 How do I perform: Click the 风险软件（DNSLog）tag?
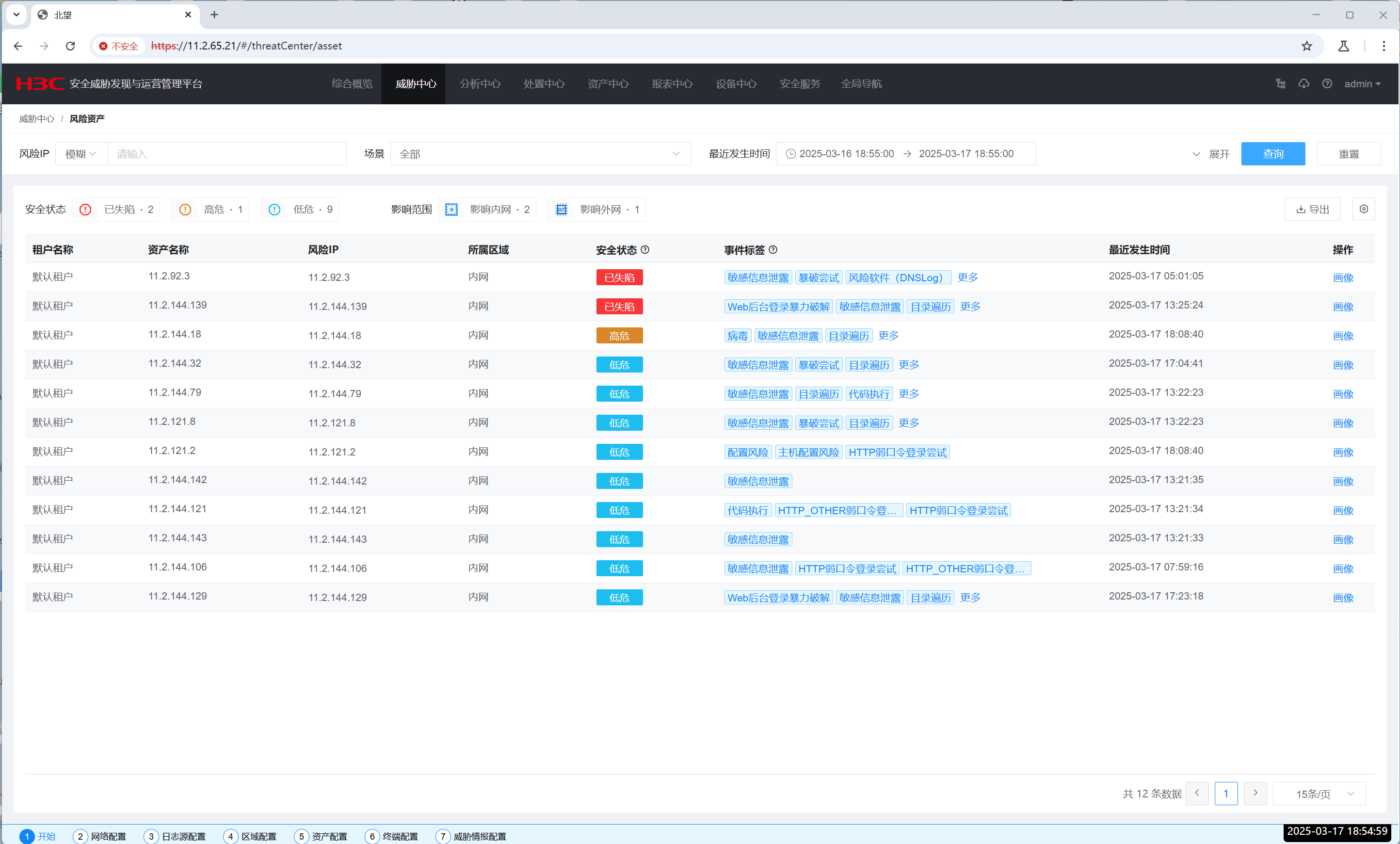point(898,277)
